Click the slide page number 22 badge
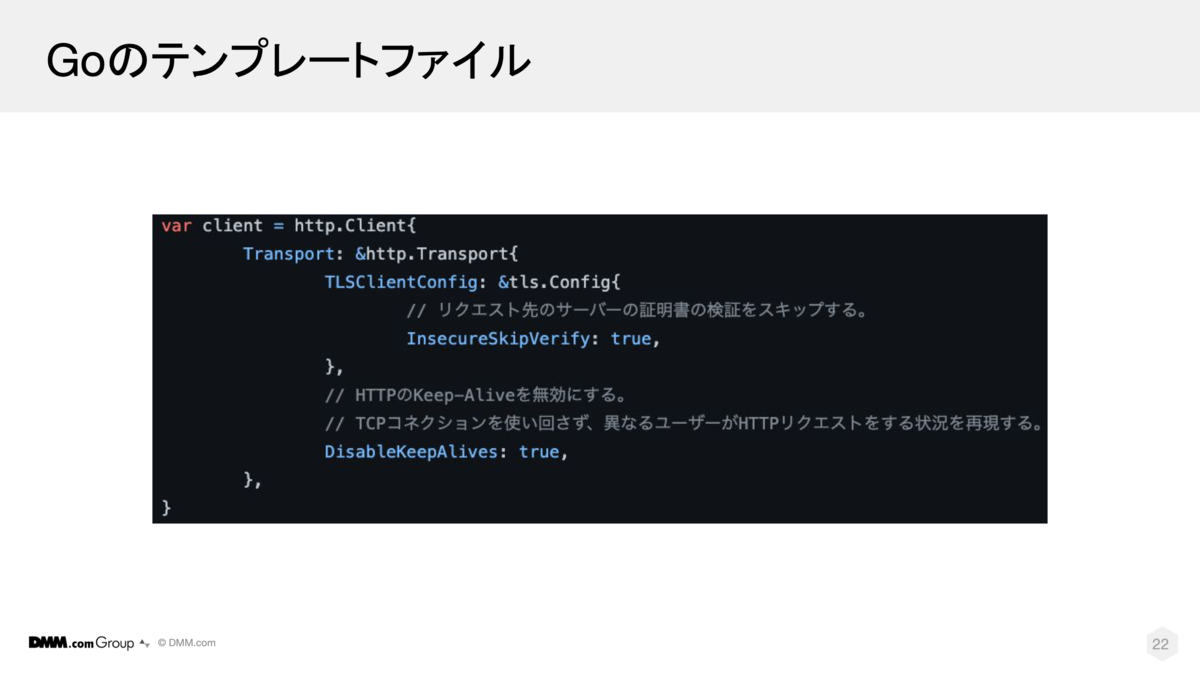This screenshot has height=675, width=1200. click(x=1160, y=644)
